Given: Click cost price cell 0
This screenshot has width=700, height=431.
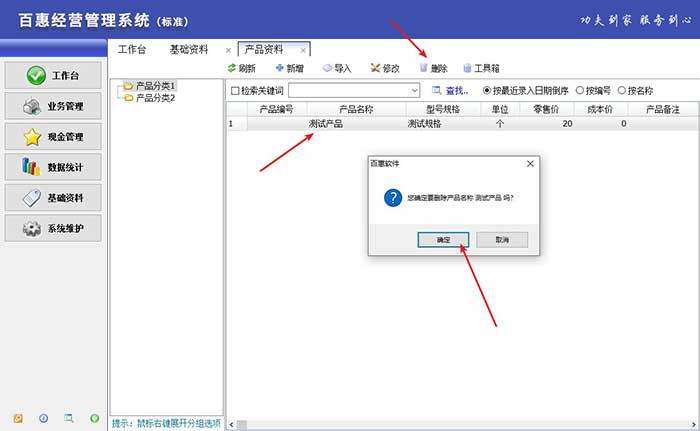Looking at the screenshot, I should [601, 124].
